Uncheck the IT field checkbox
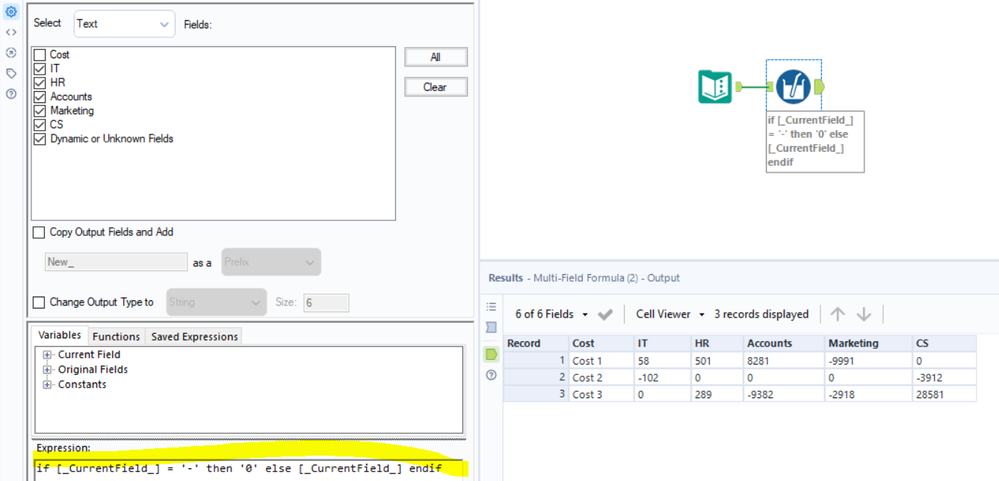 40,69
